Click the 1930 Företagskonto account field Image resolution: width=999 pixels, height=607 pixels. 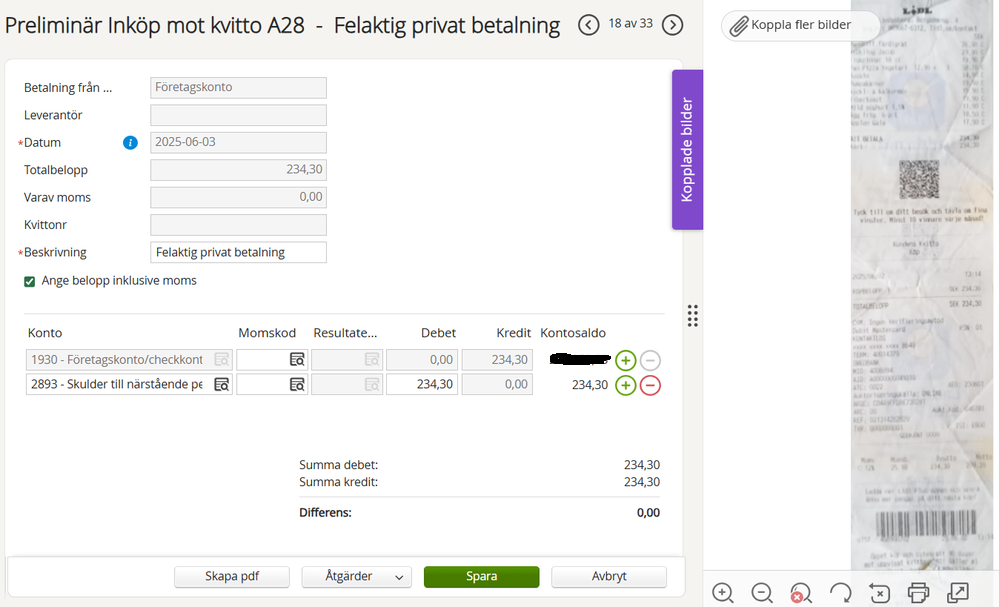coord(129,360)
